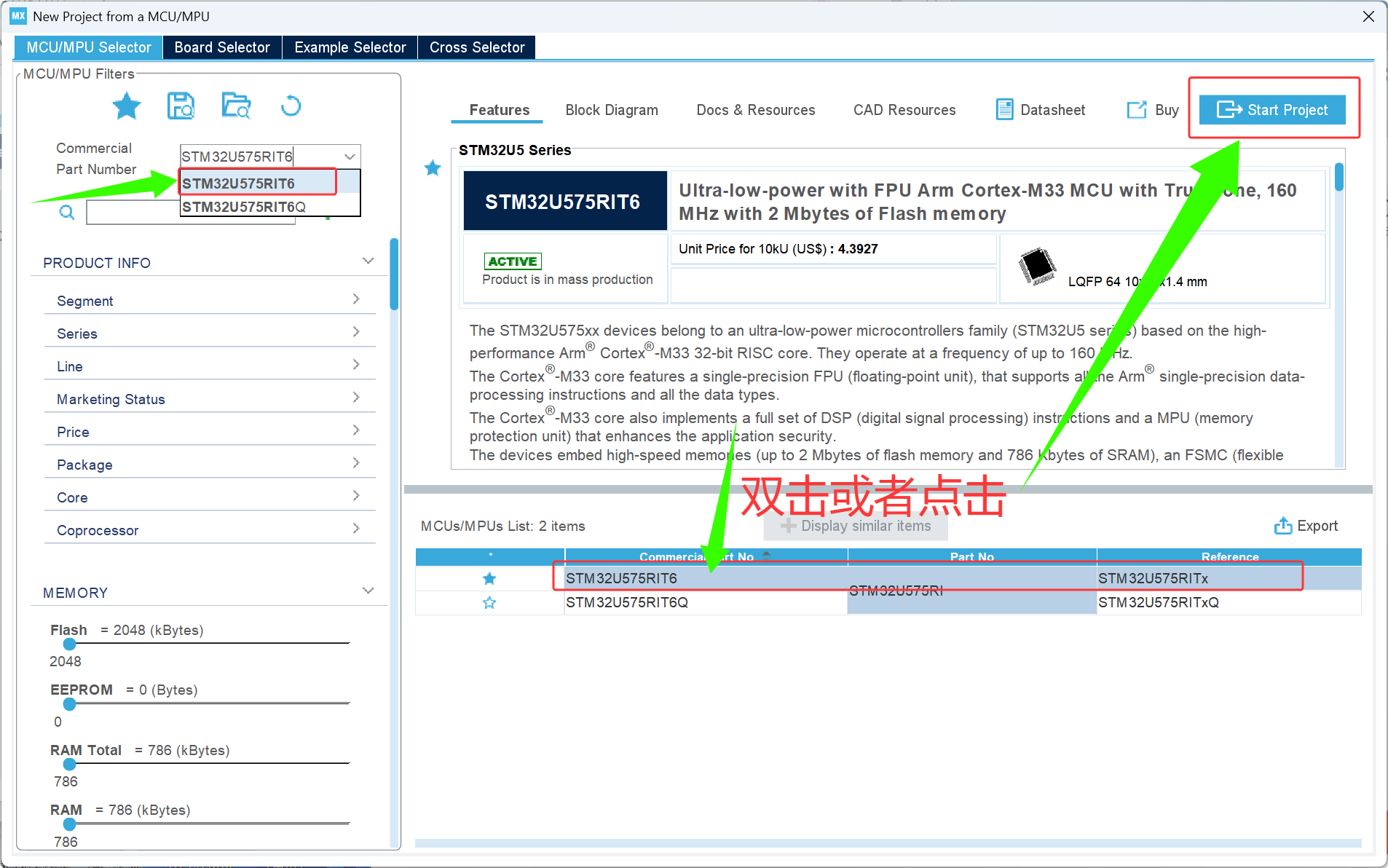Viewport: 1388px width, 868px height.
Task: Open the Cross Selector tab
Action: (477, 47)
